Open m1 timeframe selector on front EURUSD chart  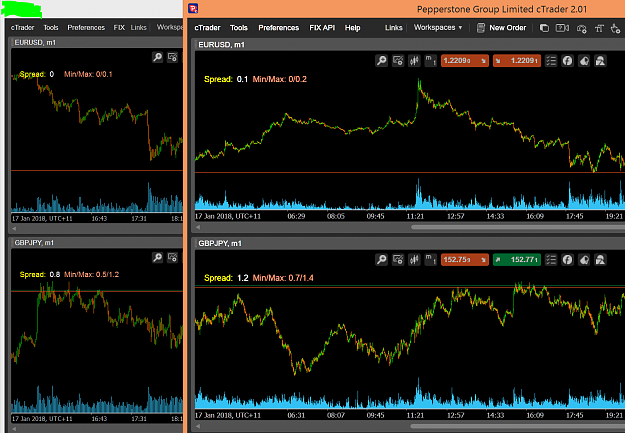click(430, 61)
